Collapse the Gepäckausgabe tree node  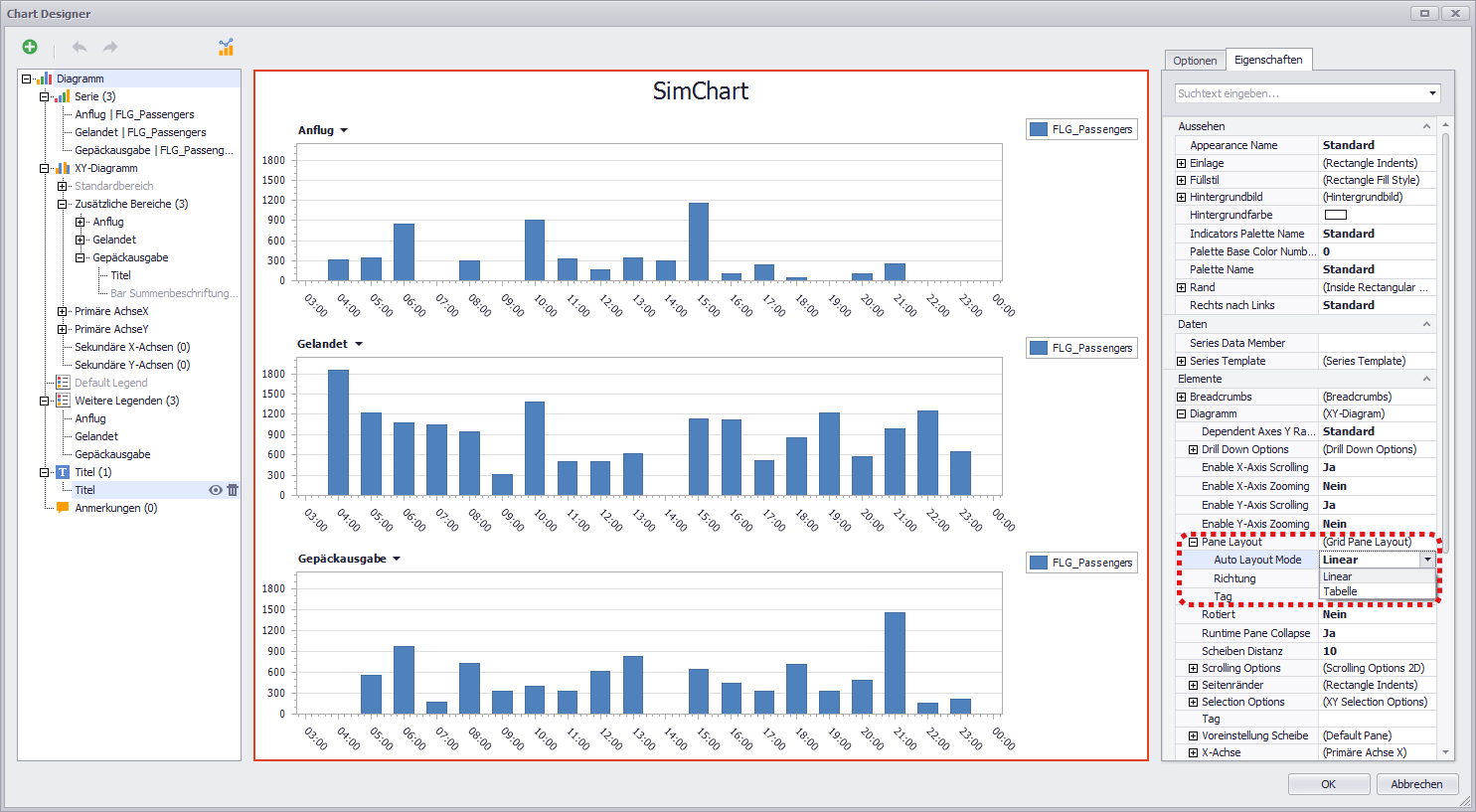[x=81, y=257]
